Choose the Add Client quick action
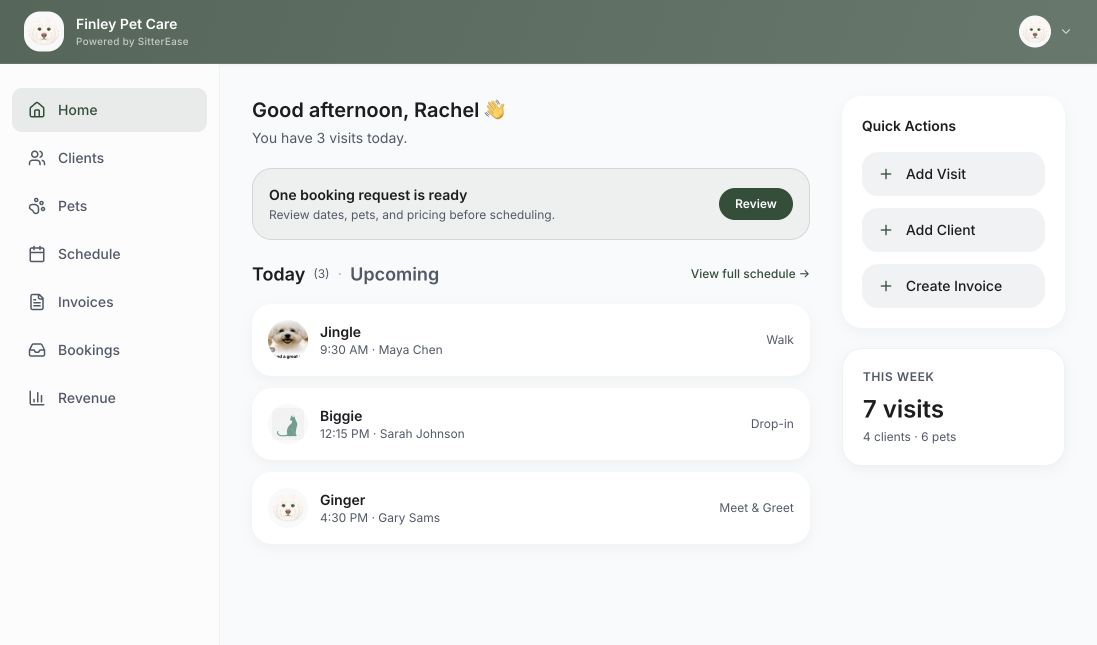Viewport: 1097px width, 645px height. pos(953,230)
